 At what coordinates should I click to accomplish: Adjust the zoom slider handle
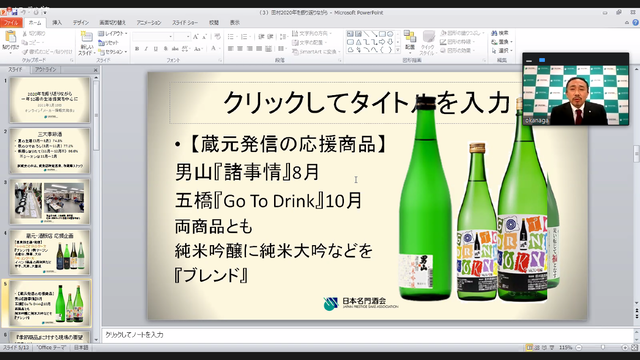click(602, 347)
